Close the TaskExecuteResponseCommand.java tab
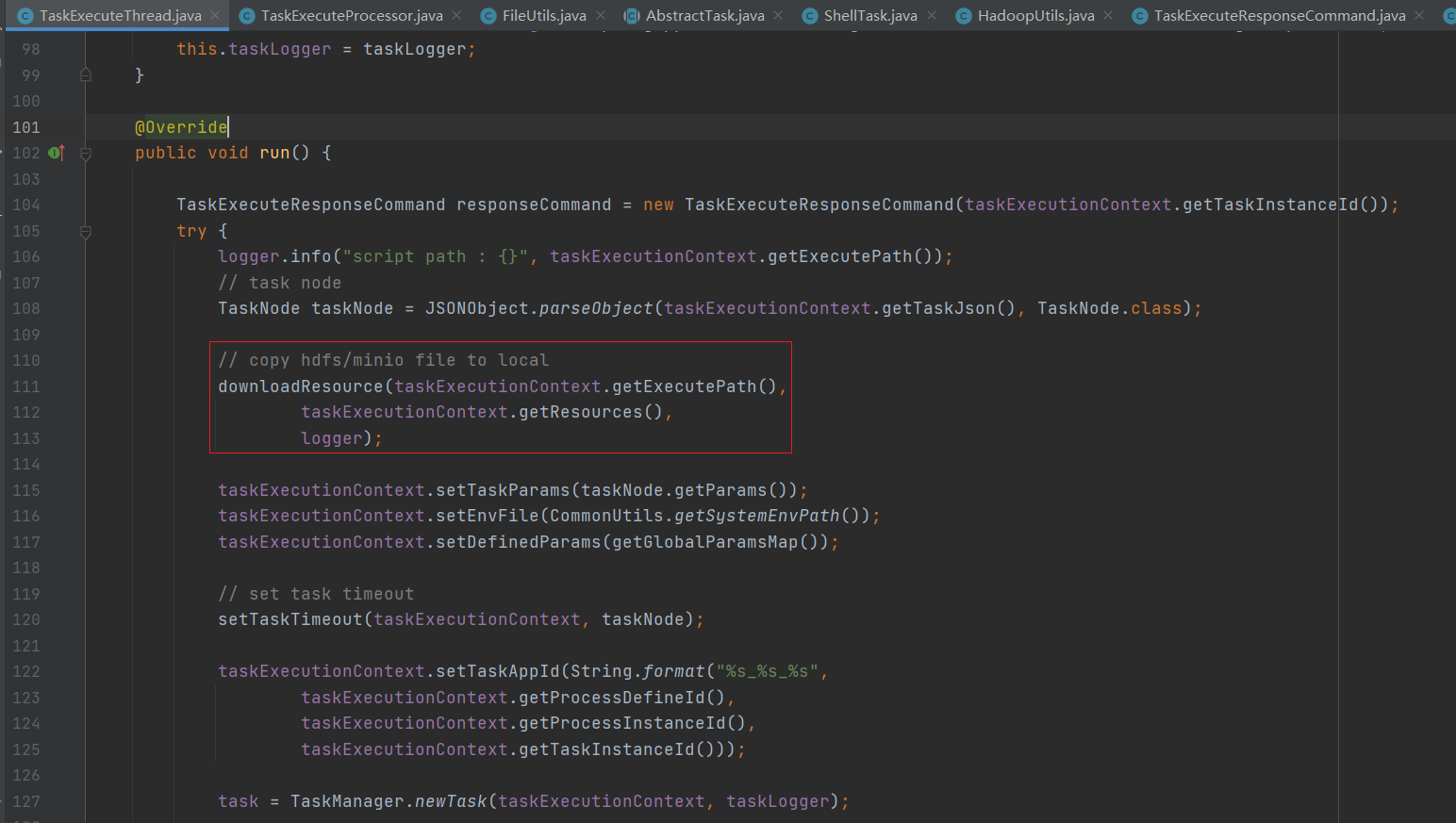 (x=1419, y=15)
